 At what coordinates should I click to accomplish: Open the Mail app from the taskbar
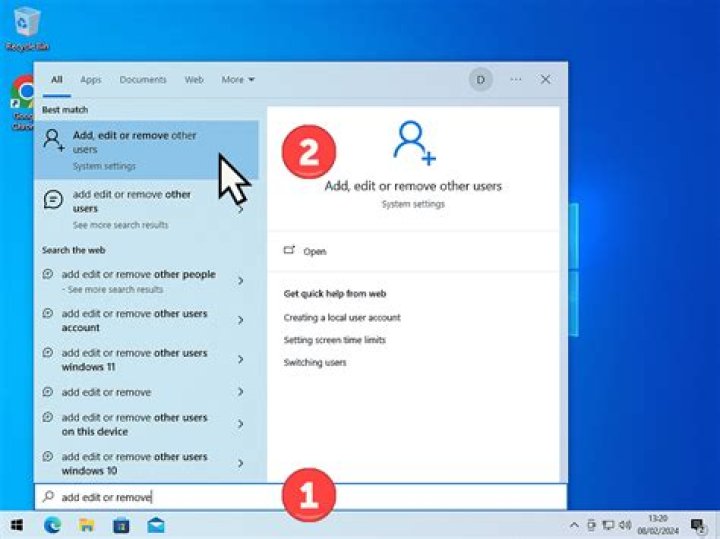click(156, 525)
